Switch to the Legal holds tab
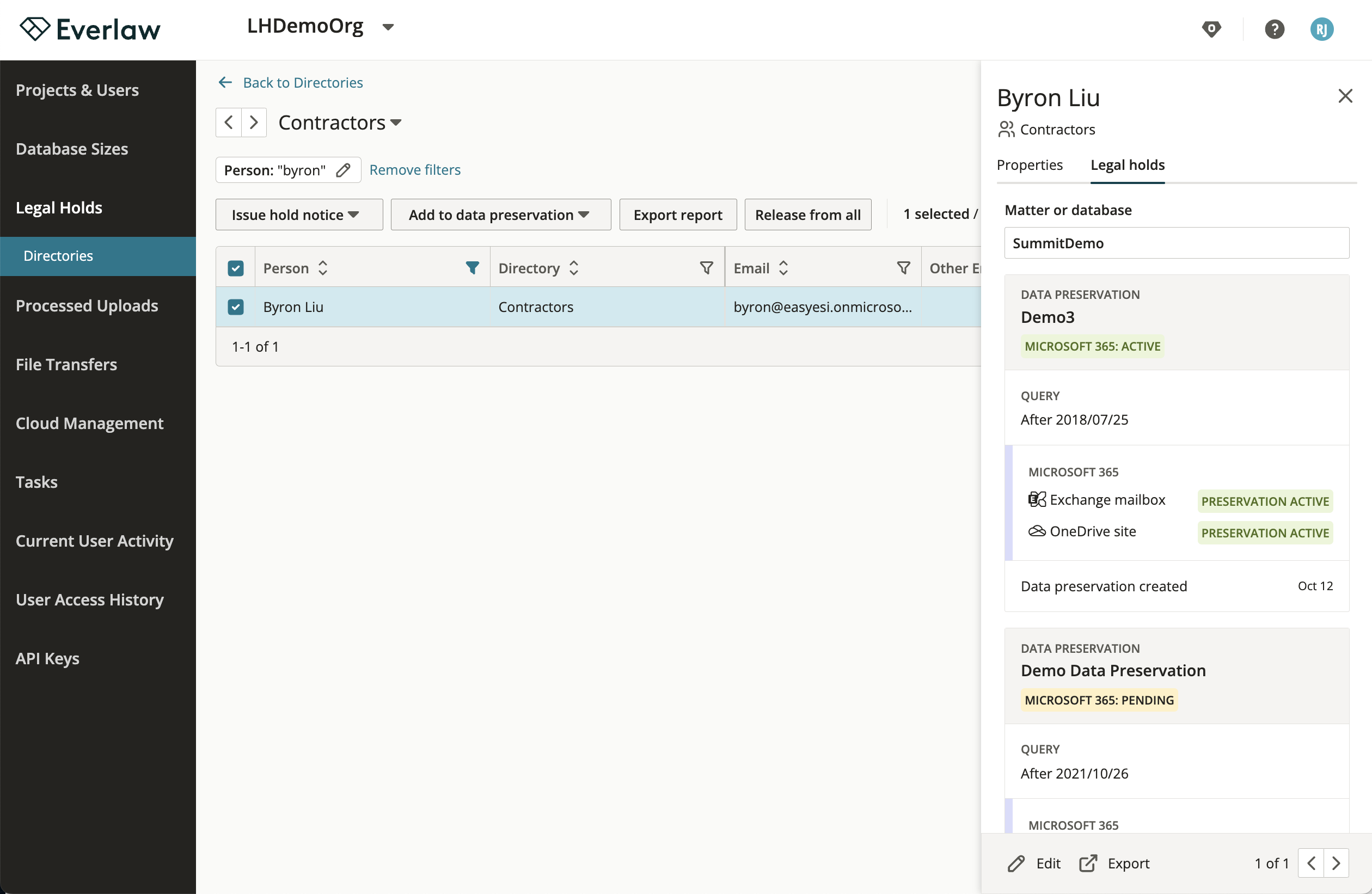The width and height of the screenshot is (1372, 894). (1127, 165)
